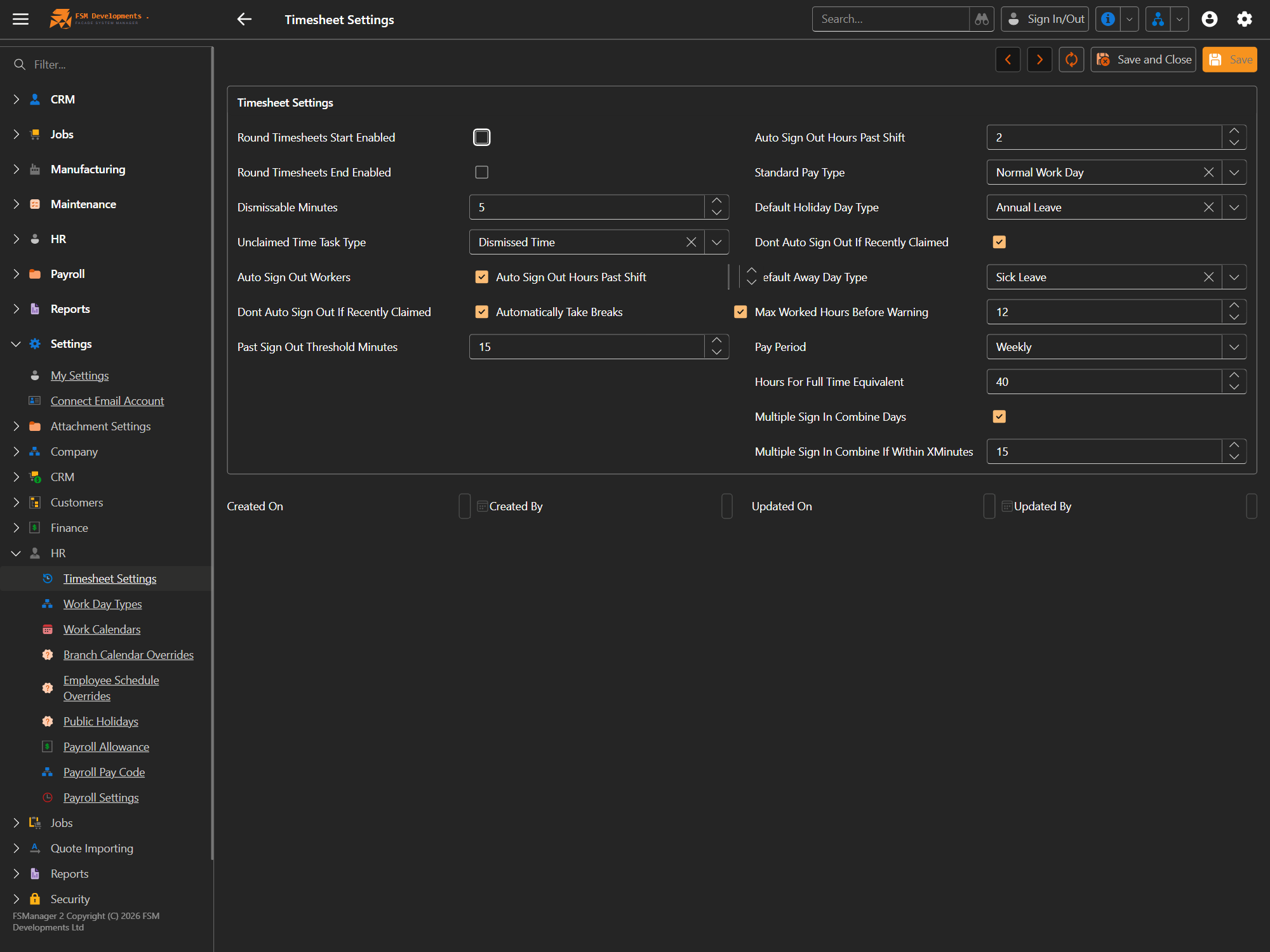
Task: Open the Quote Importing settings item
Action: pyautogui.click(x=92, y=849)
